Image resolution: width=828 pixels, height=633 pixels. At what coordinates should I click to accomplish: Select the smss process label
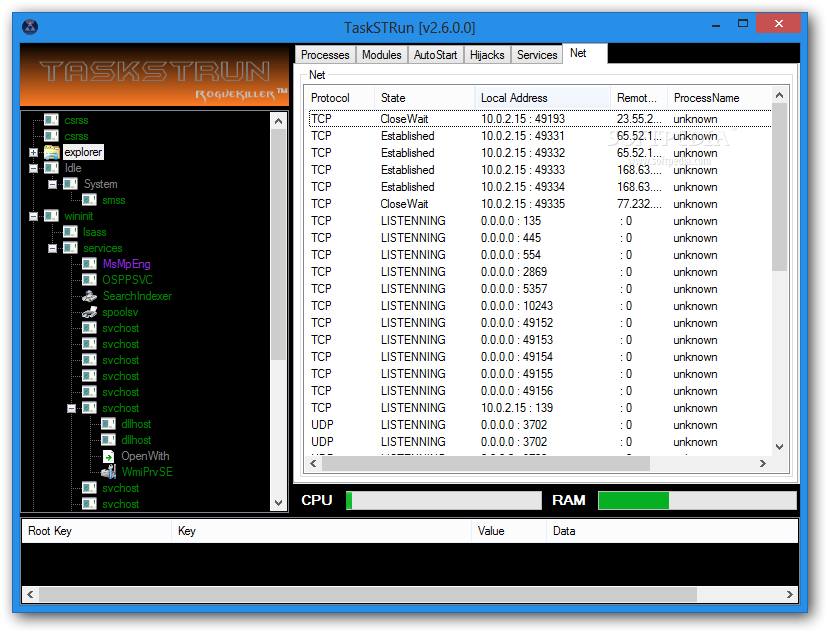tap(114, 200)
